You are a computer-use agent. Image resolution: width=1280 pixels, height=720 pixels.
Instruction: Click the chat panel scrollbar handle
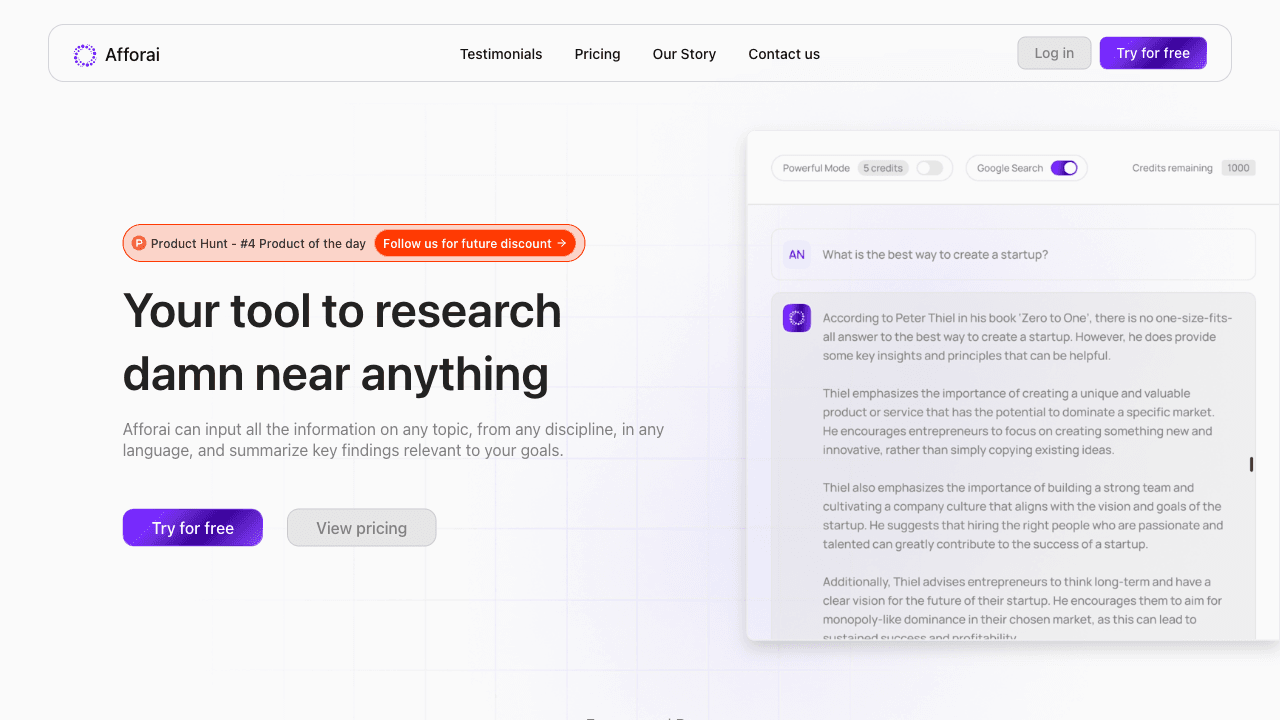[1251, 464]
